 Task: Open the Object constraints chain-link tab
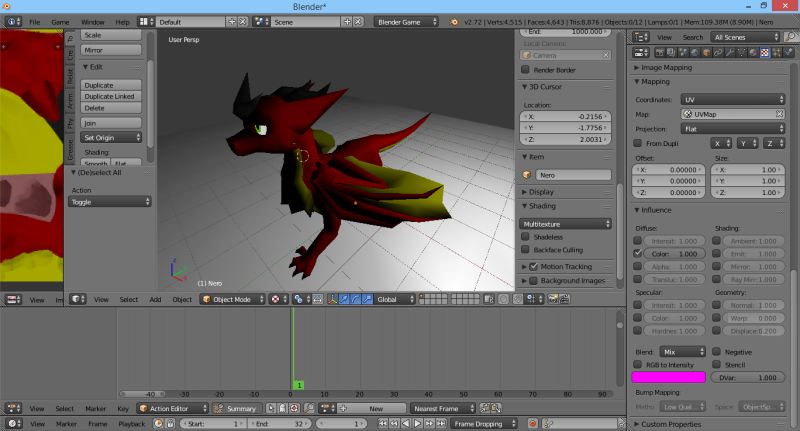click(718, 53)
